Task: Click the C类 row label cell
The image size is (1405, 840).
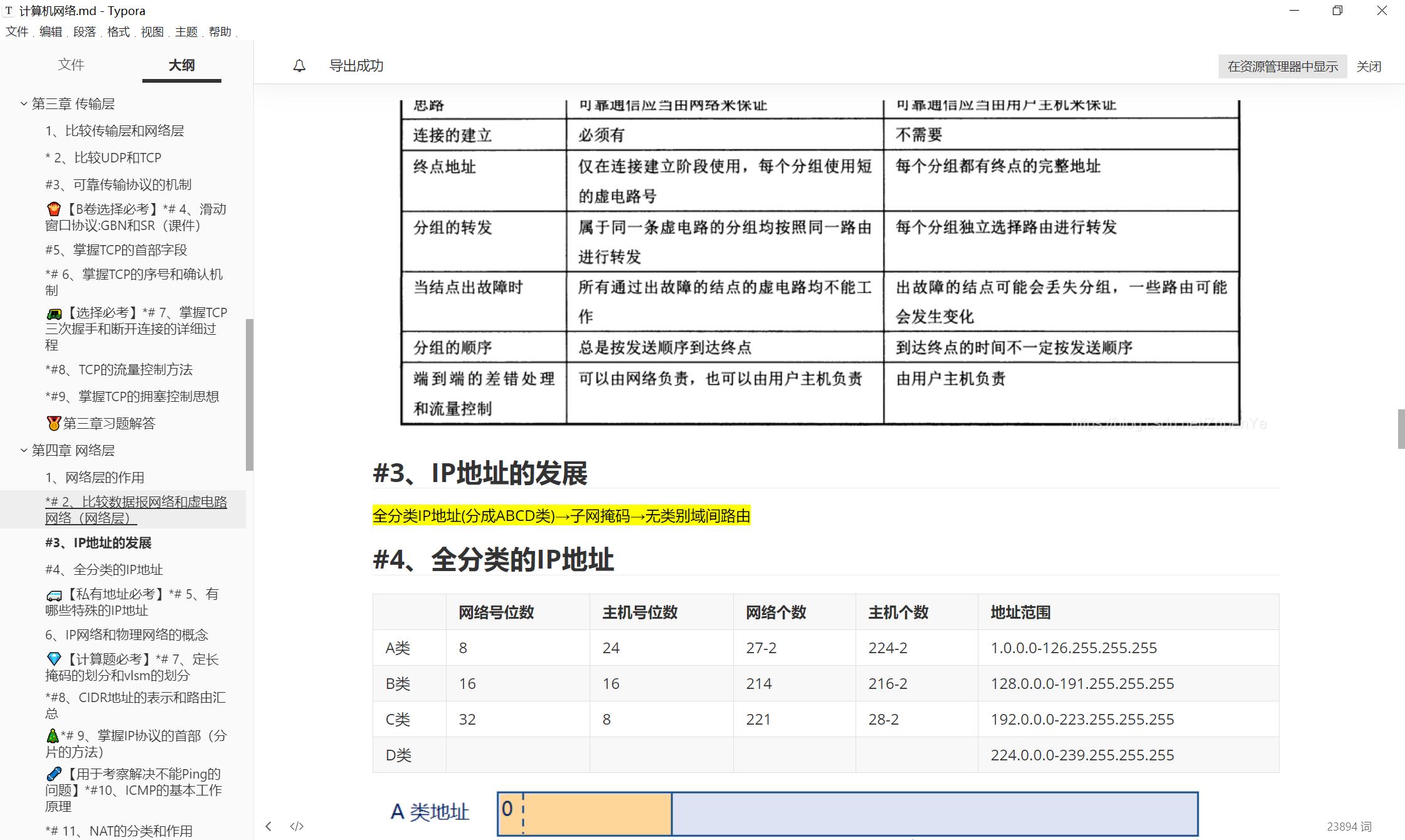Action: tap(410, 720)
